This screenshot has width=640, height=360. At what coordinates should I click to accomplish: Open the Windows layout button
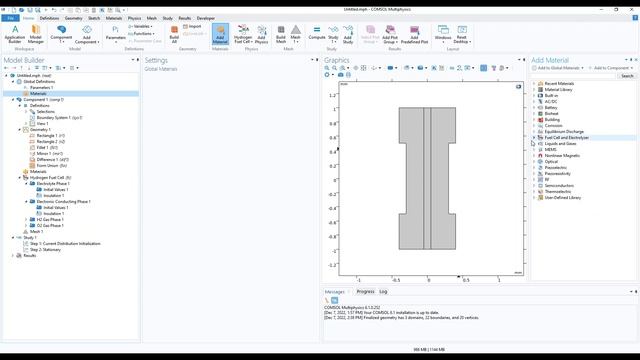coord(443,33)
